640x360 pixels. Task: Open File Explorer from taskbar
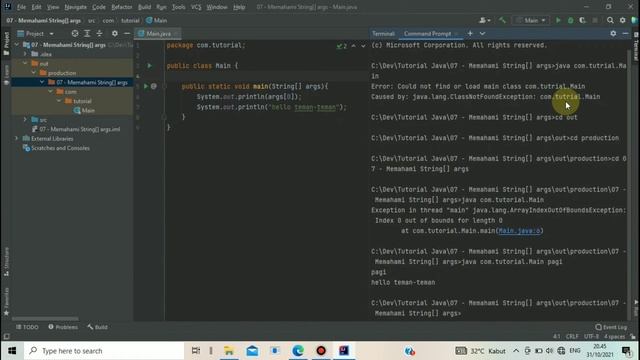[229, 351]
